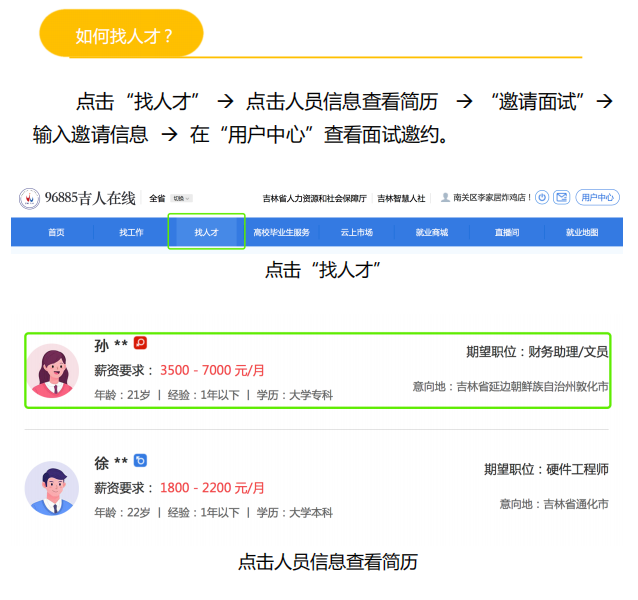Viewport: 638px width, 600px height.
Task: Switch to 云上市场 tab
Action: tap(356, 232)
